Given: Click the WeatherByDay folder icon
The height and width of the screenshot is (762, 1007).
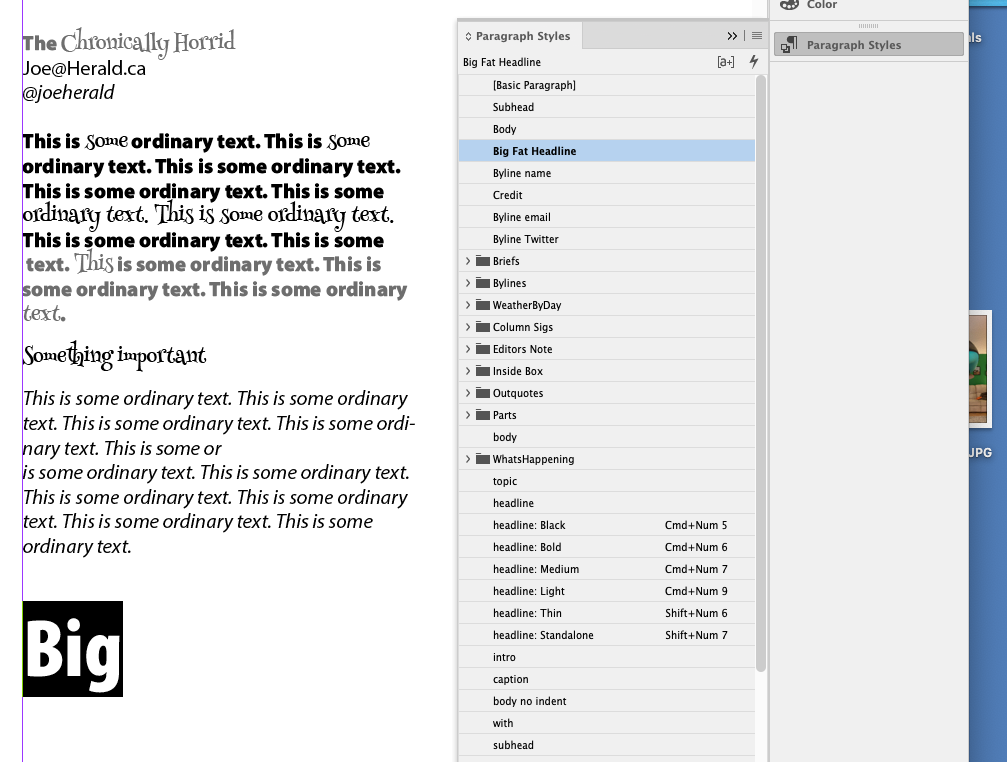Looking at the screenshot, I should (x=483, y=305).
